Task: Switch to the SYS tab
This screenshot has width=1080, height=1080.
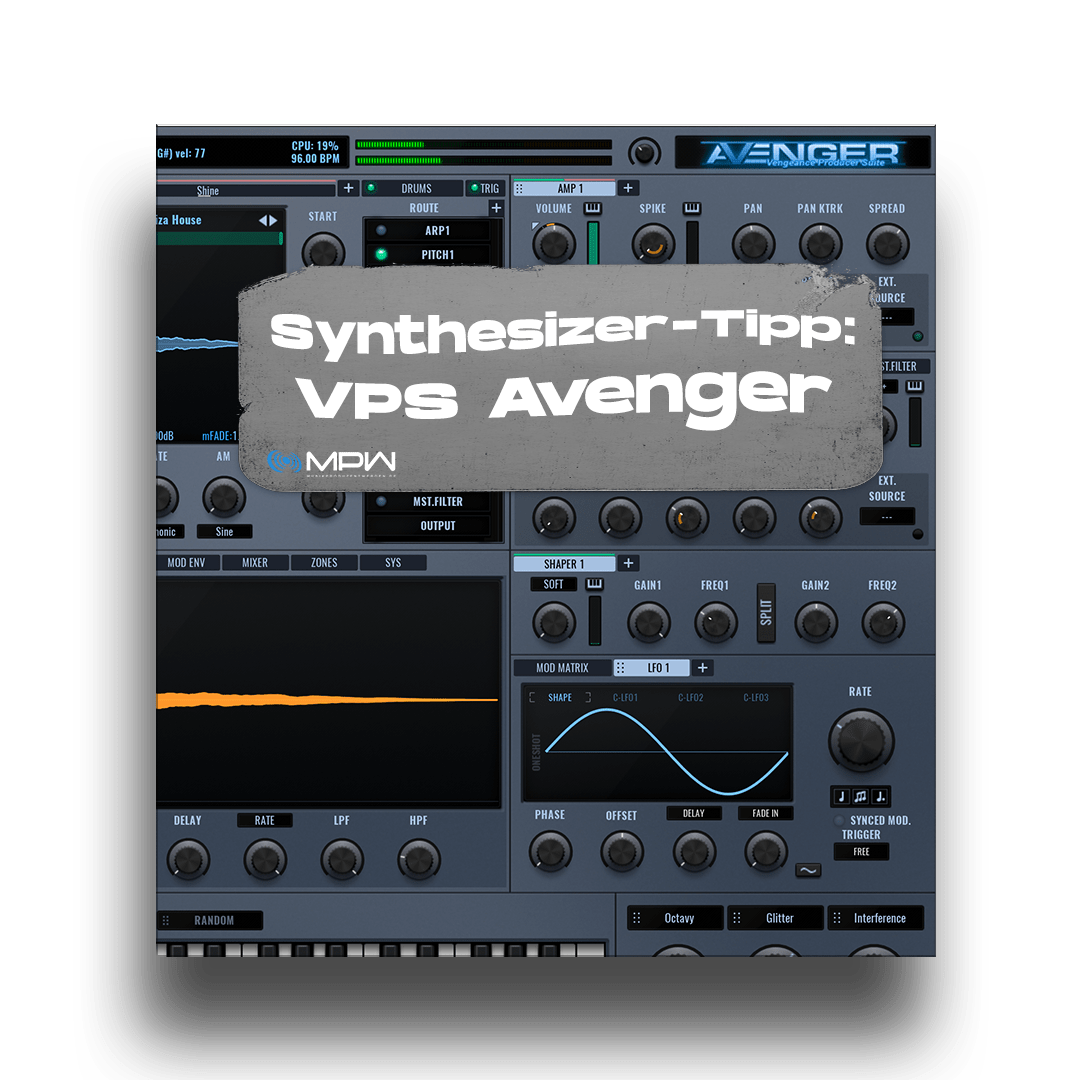Action: point(393,563)
